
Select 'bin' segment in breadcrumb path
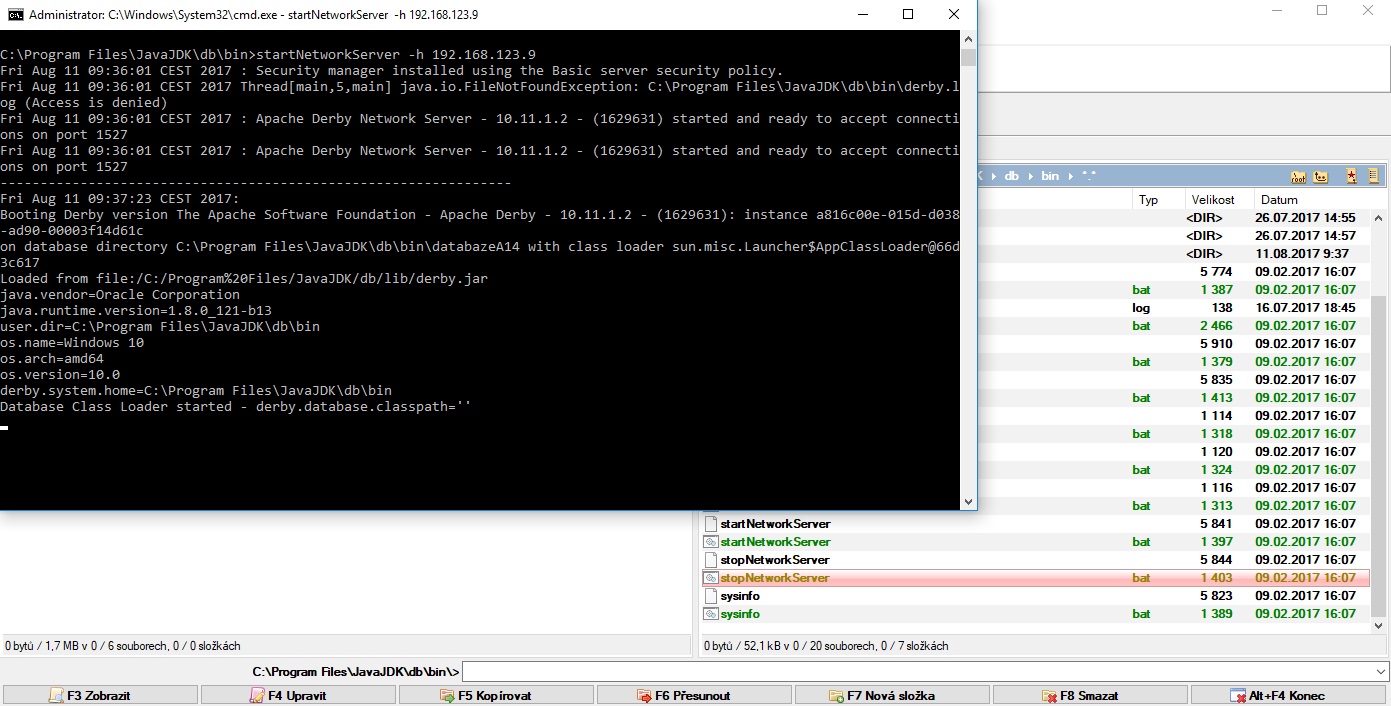[1050, 176]
